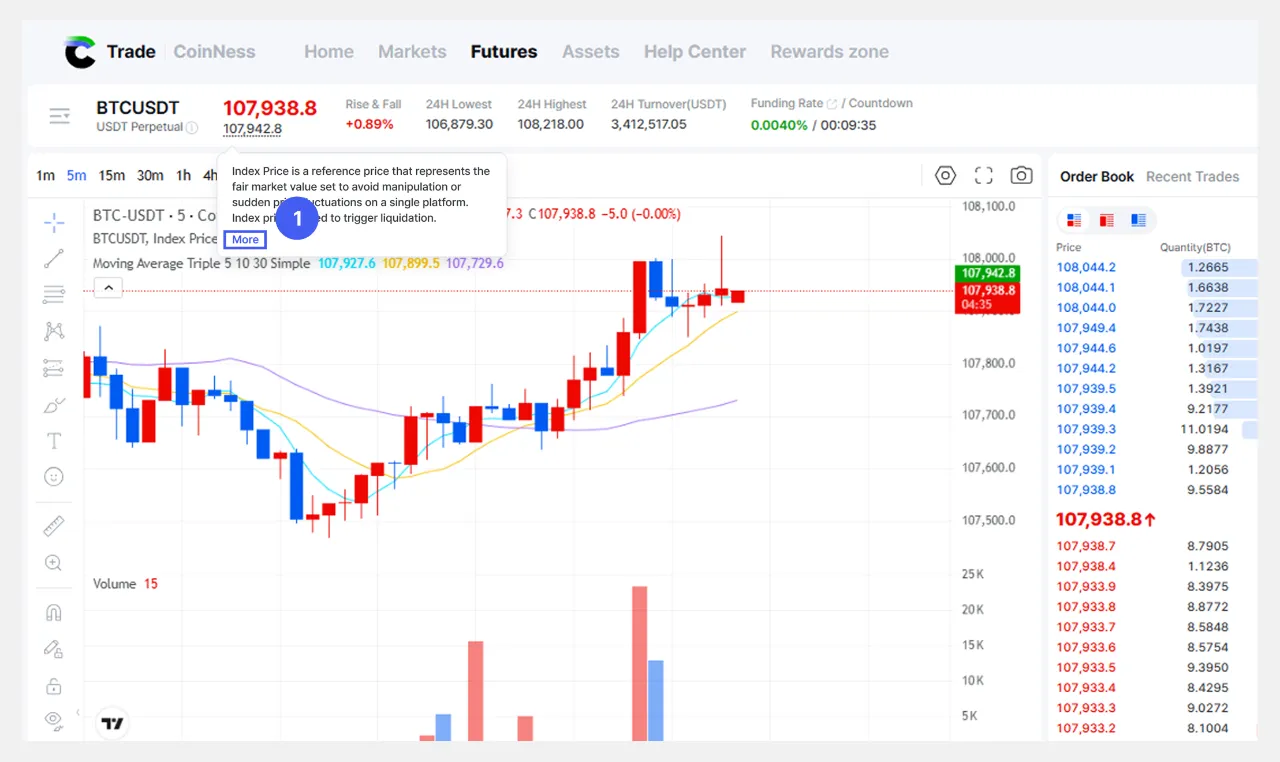
Task: Collapse the indicator legend chevron
Action: (108, 288)
